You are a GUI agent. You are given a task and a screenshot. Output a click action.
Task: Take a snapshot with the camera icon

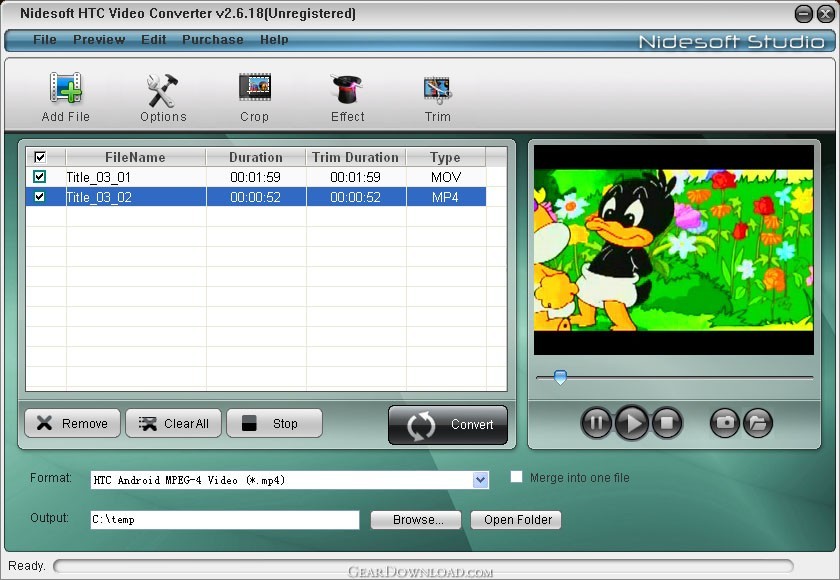click(x=725, y=423)
